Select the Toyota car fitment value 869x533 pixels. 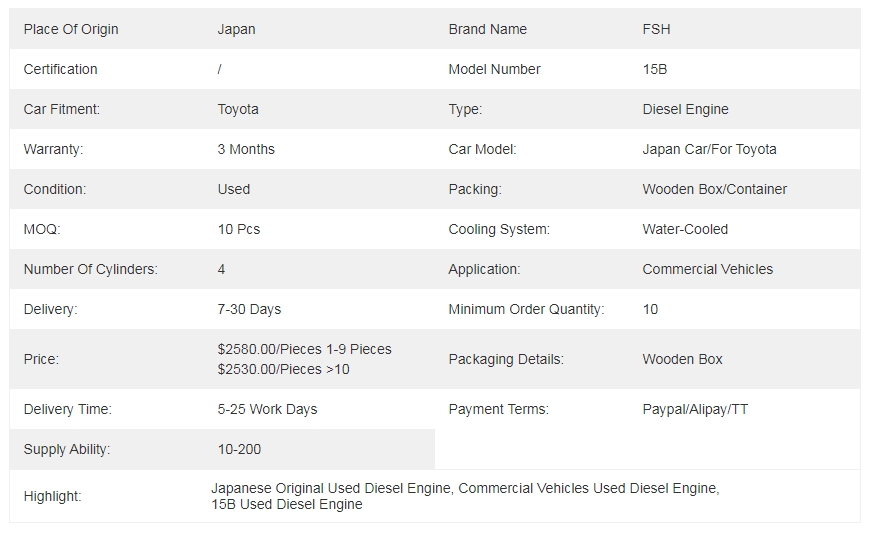(x=238, y=109)
